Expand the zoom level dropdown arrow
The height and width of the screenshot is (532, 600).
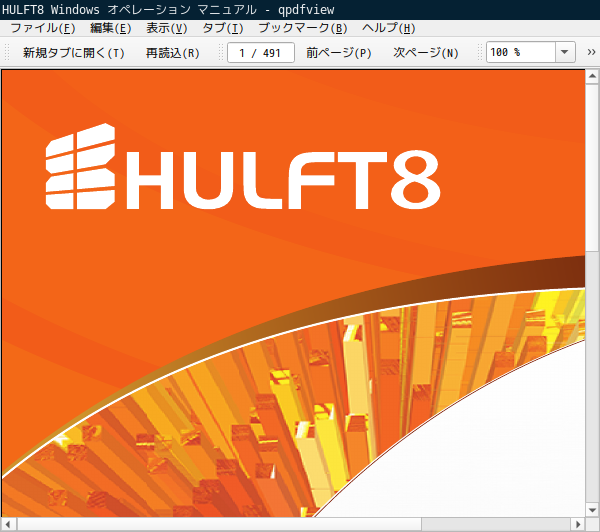pos(565,52)
